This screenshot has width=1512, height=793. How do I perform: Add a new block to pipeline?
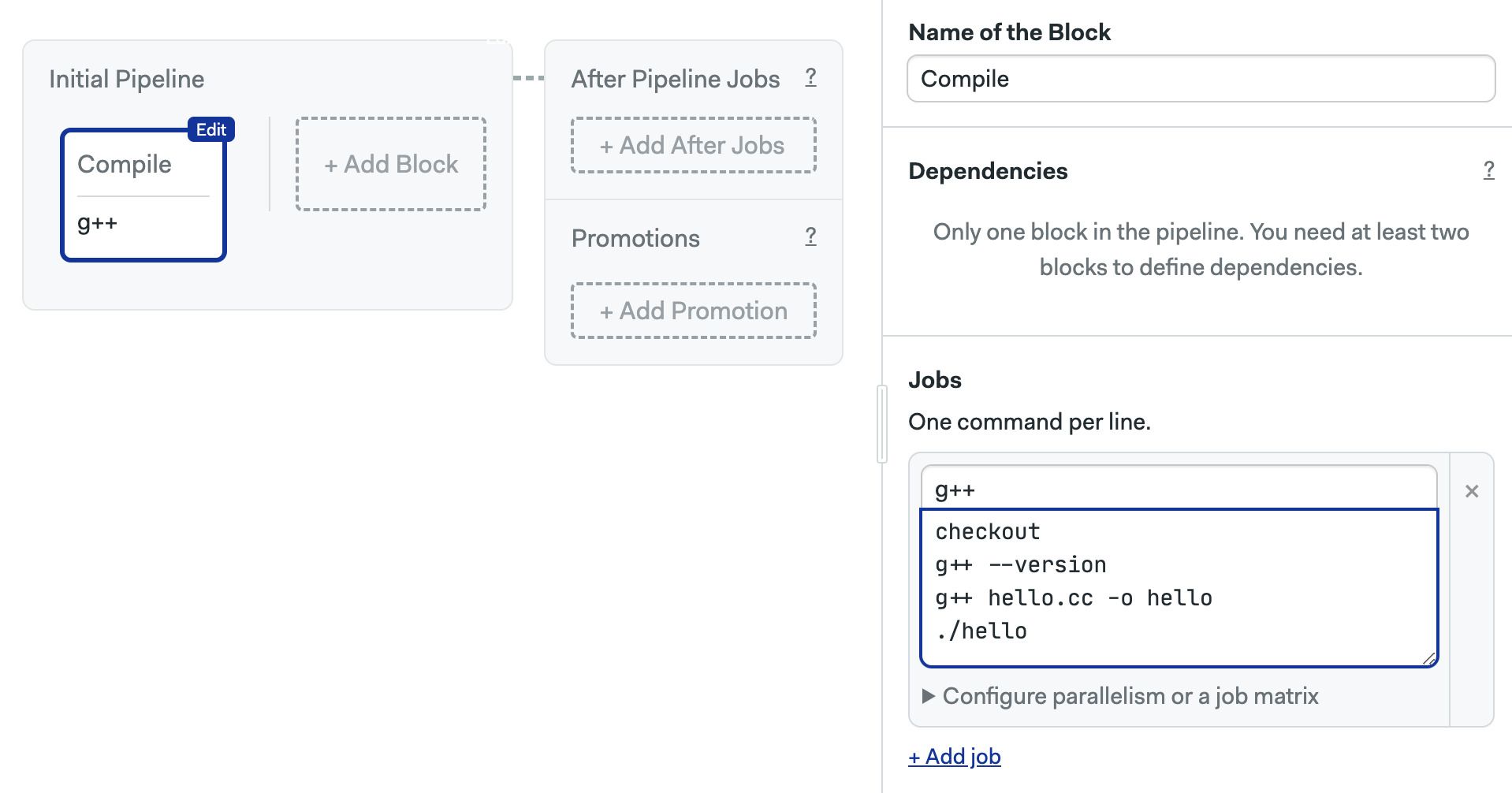click(x=391, y=164)
